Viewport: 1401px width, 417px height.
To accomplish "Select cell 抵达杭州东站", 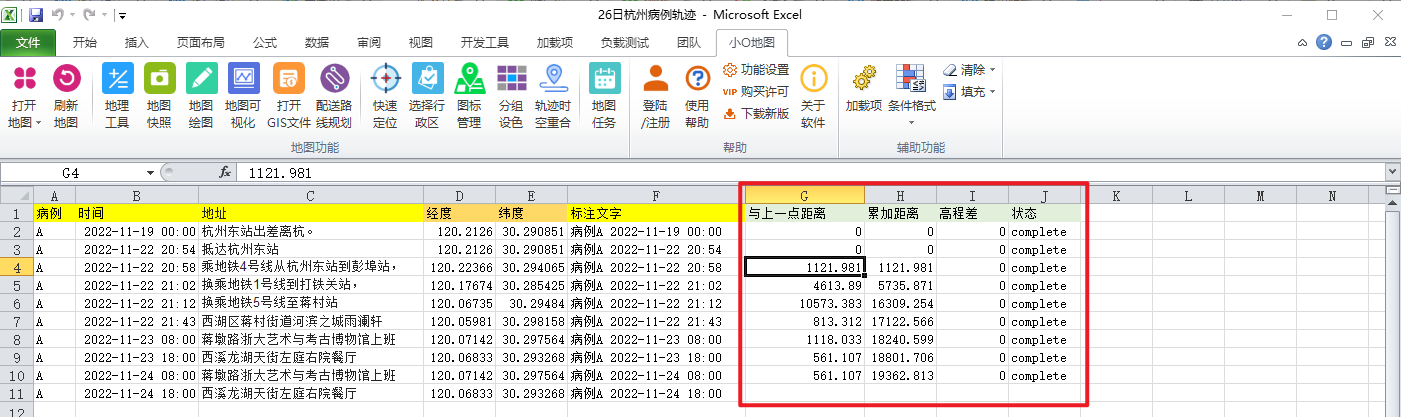I will 311,249.
